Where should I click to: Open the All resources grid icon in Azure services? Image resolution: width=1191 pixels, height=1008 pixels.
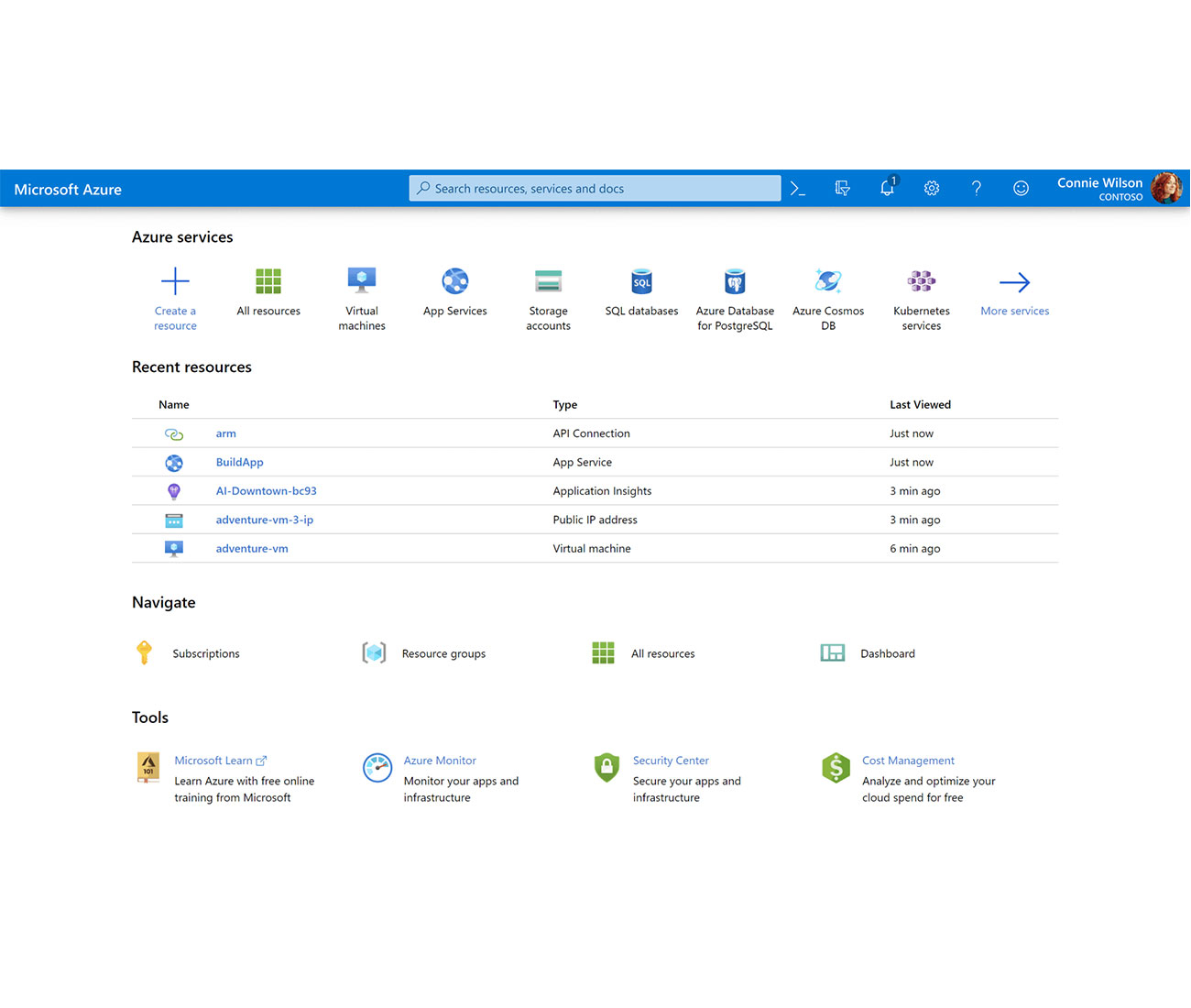click(x=268, y=281)
